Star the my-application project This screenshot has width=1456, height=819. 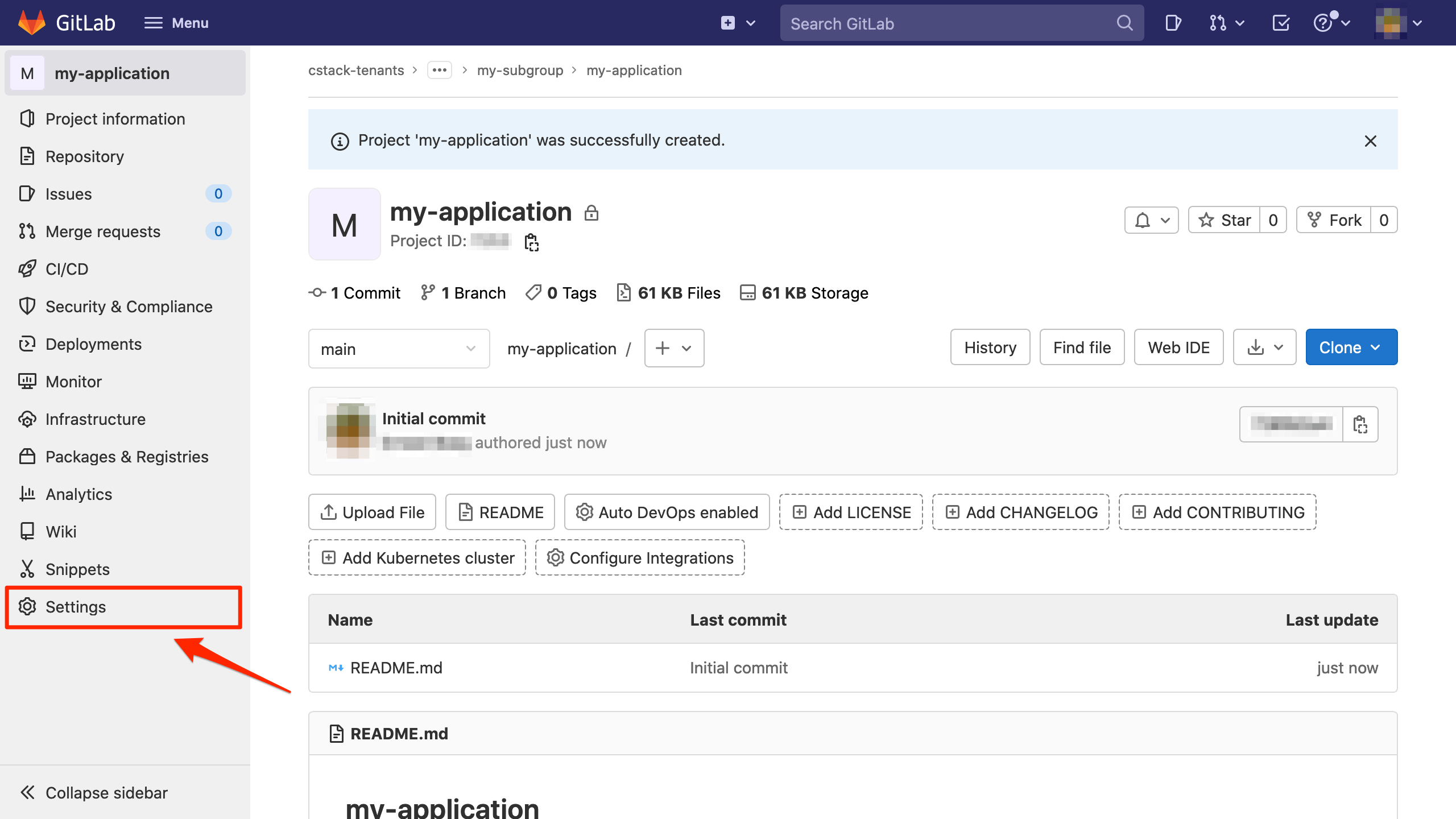[1225, 220]
